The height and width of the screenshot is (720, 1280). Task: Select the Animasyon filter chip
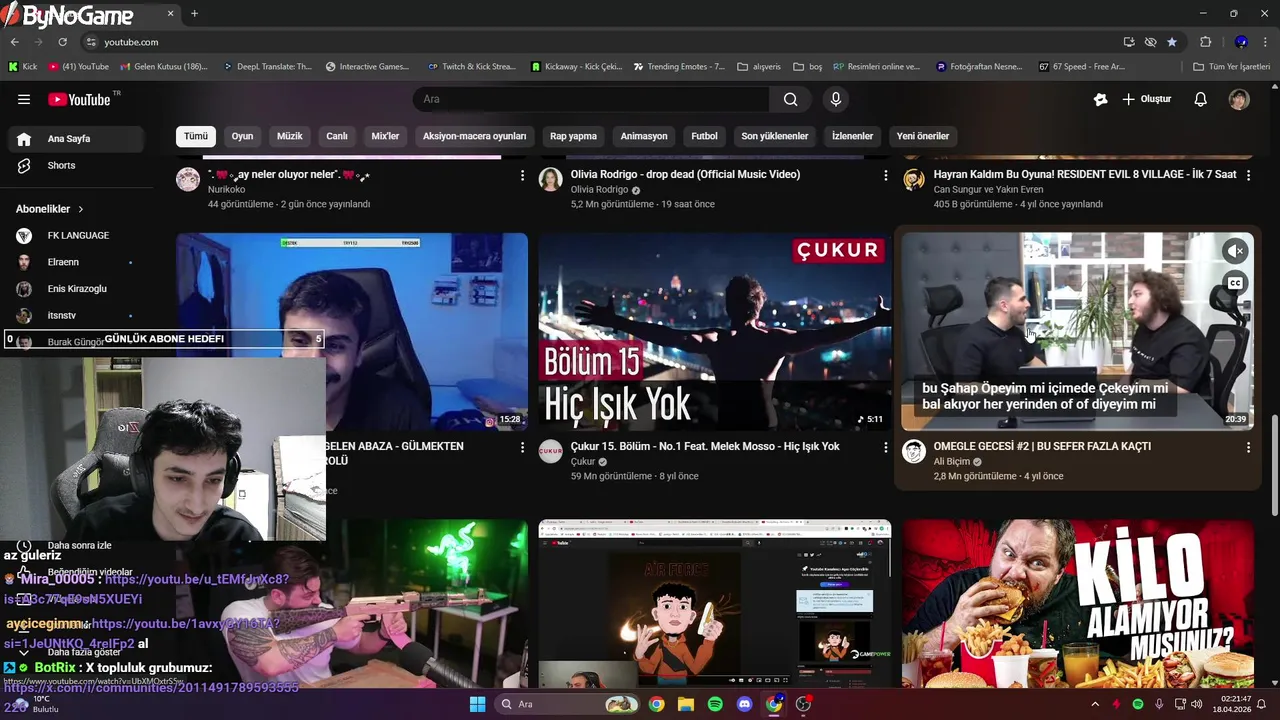click(644, 136)
